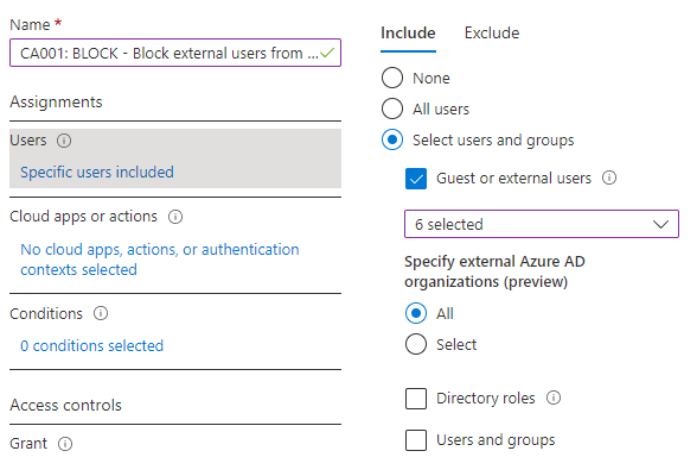
Task: Switch to the Include tab
Action: 408,33
